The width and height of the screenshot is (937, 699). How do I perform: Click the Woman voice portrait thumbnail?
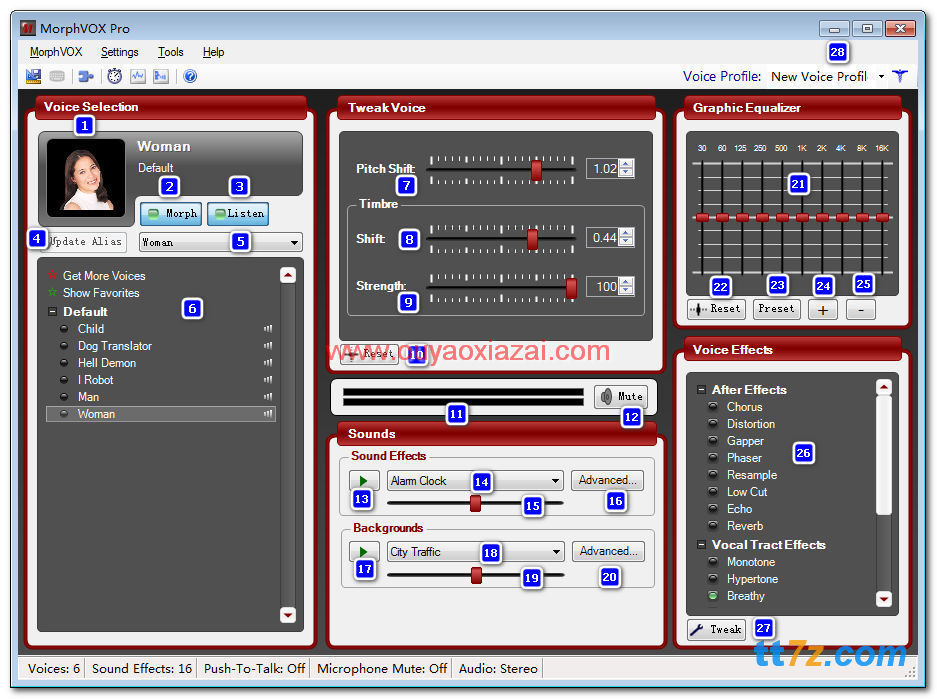(86, 177)
